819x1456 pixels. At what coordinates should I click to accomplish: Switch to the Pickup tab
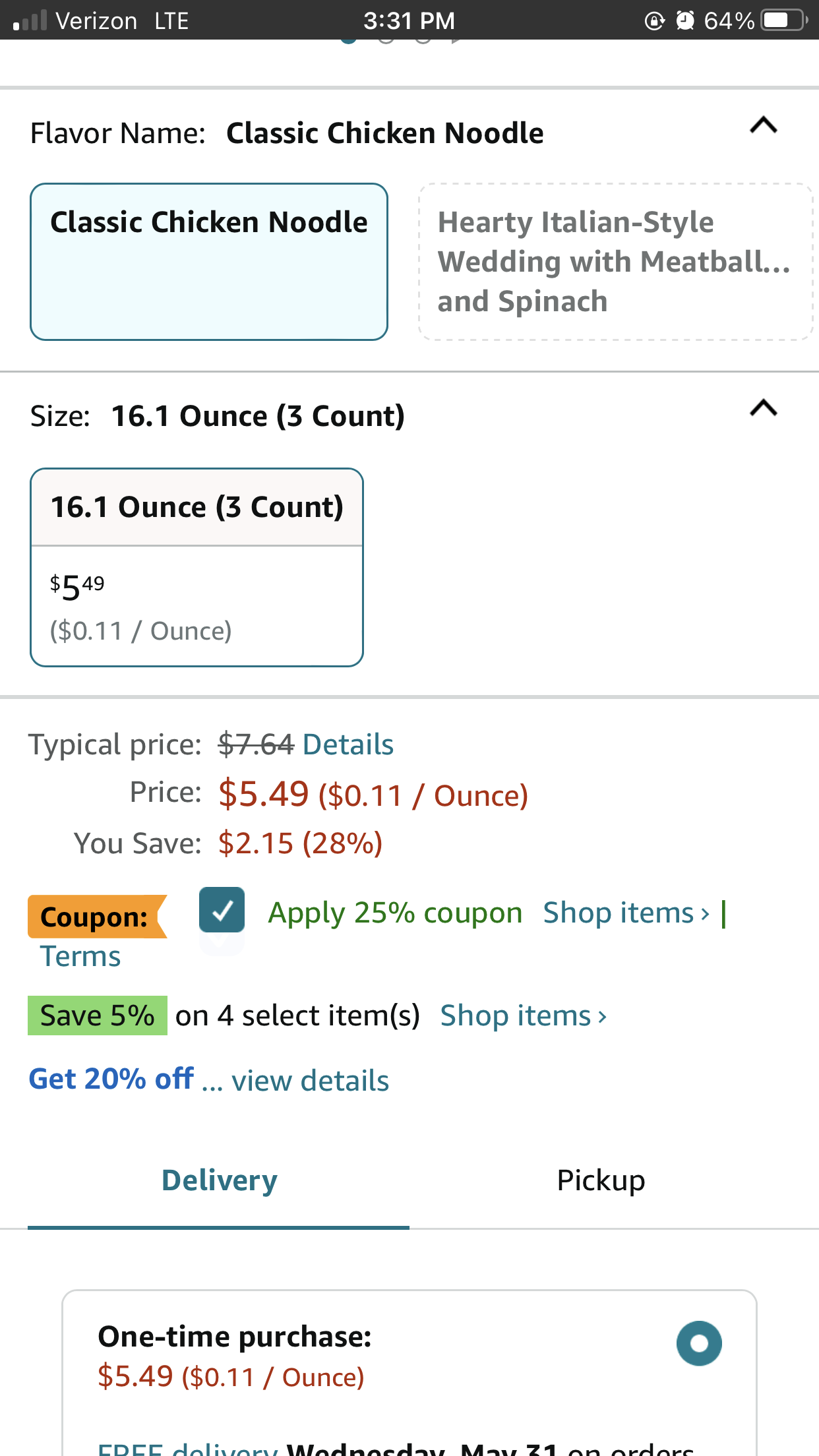(x=601, y=1180)
